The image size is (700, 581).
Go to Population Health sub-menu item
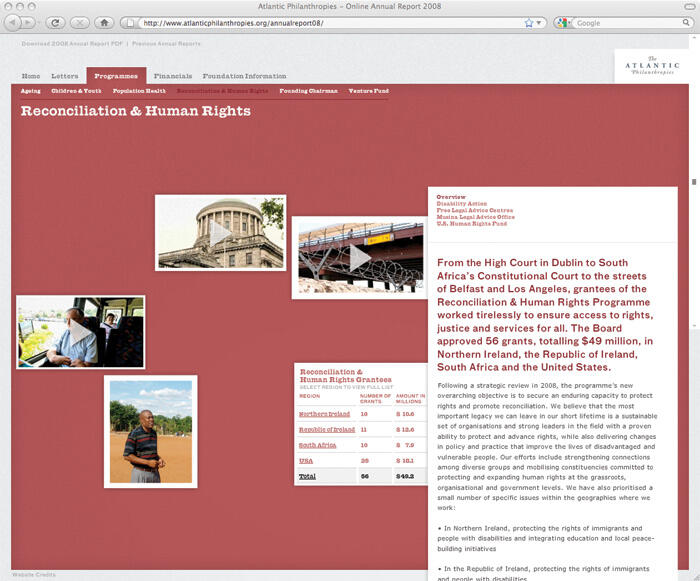click(x=139, y=91)
